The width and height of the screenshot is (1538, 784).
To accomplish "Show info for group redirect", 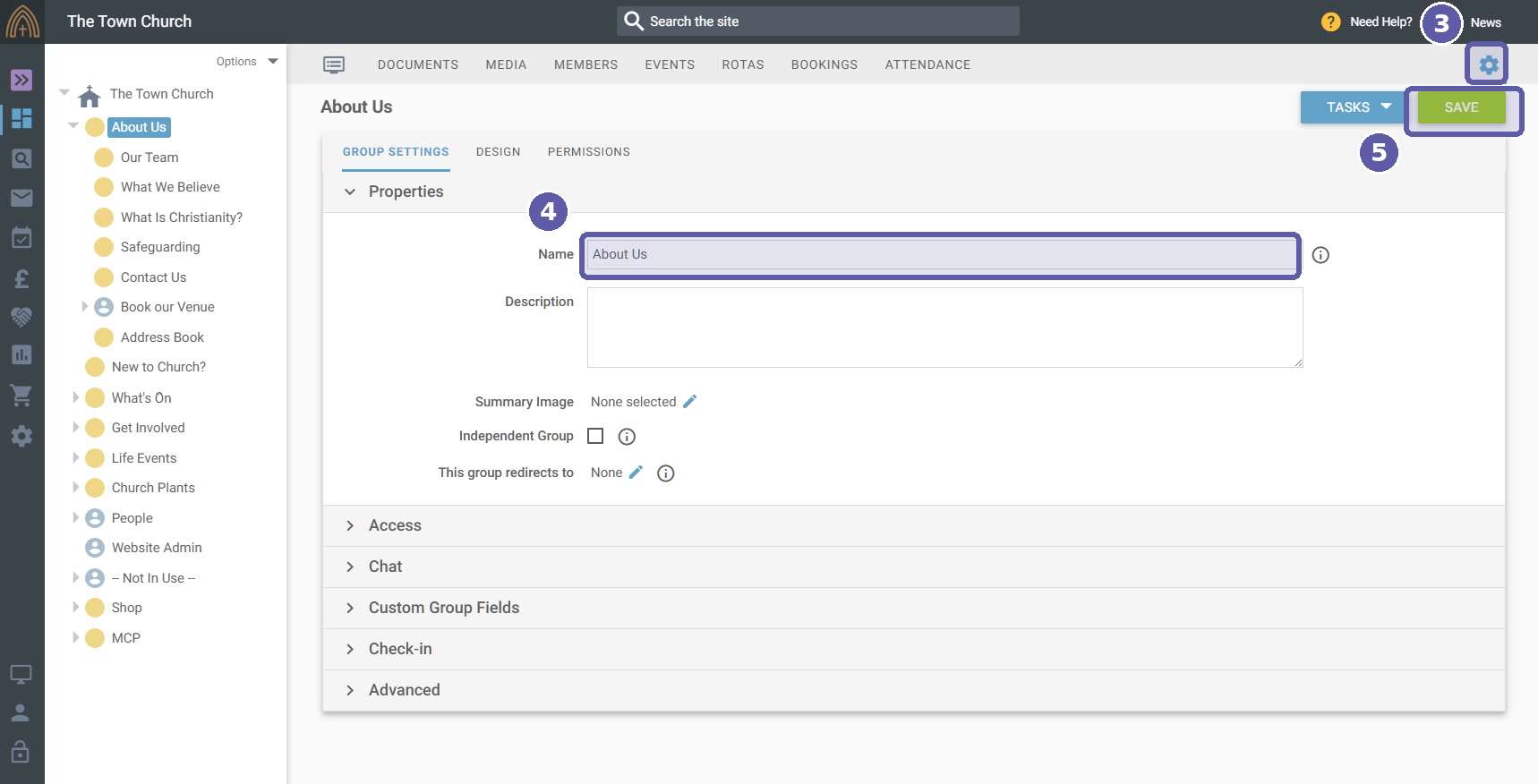I will coord(665,473).
